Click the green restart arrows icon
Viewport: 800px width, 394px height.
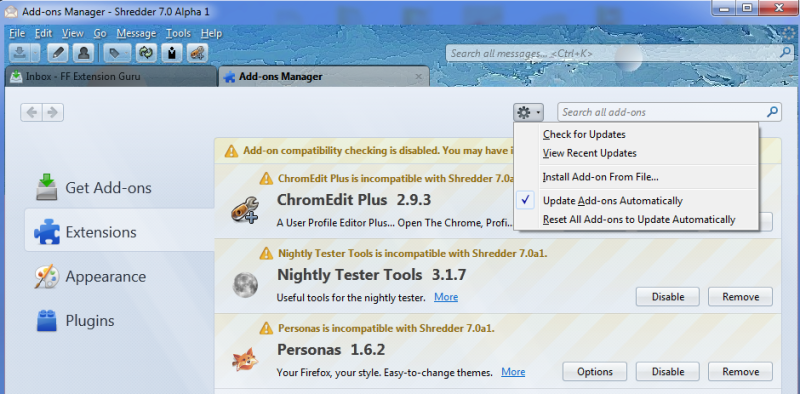pyautogui.click(x=146, y=53)
